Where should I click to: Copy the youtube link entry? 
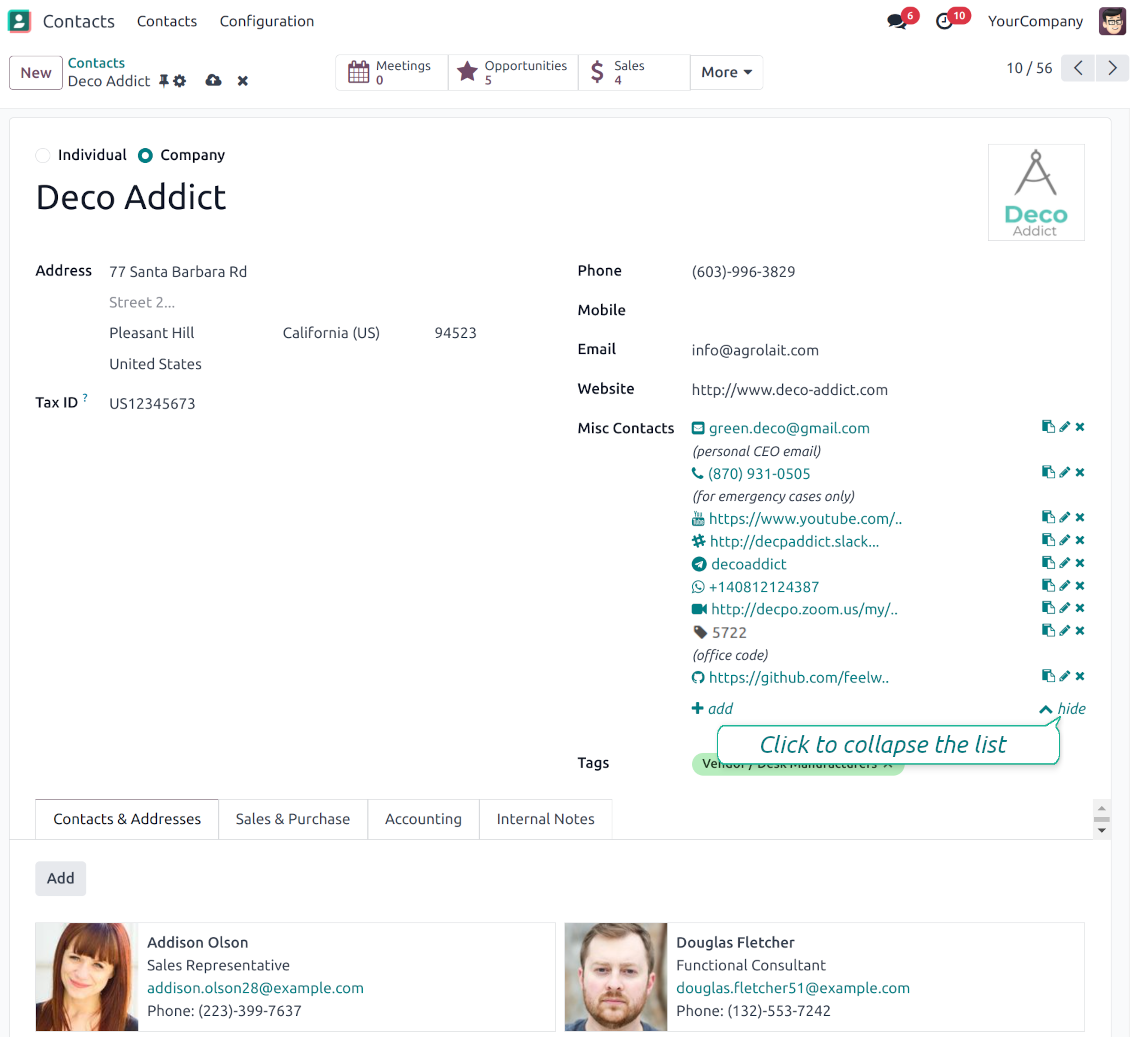pyautogui.click(x=1049, y=517)
